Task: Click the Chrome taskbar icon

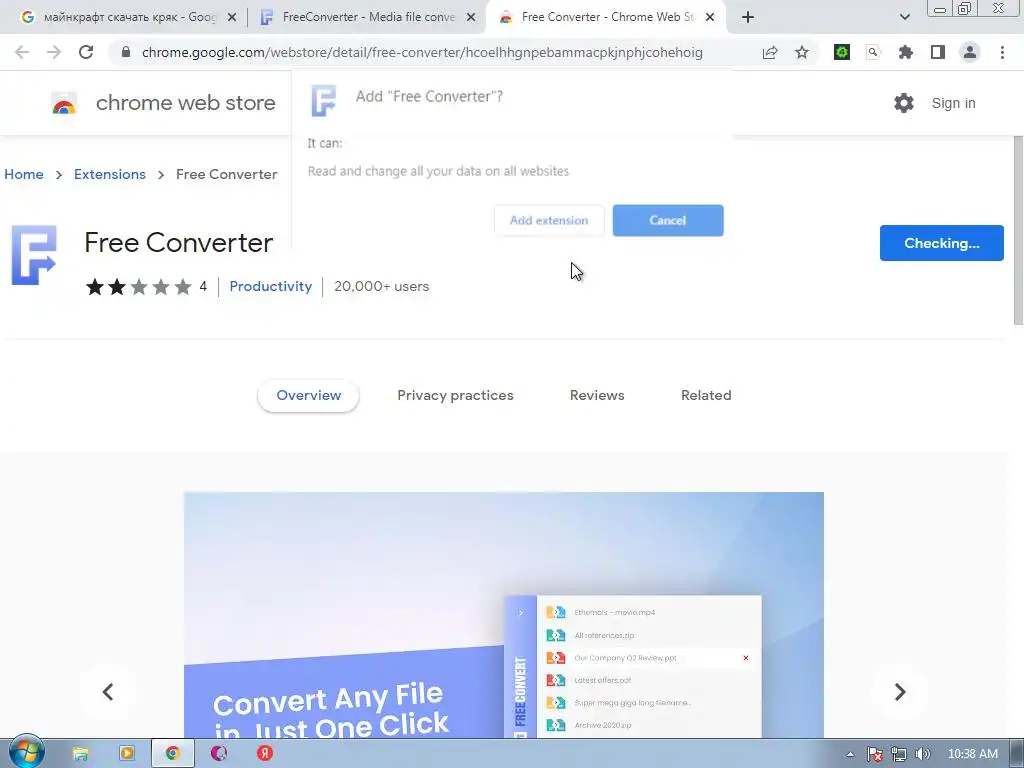Action: coord(172,754)
